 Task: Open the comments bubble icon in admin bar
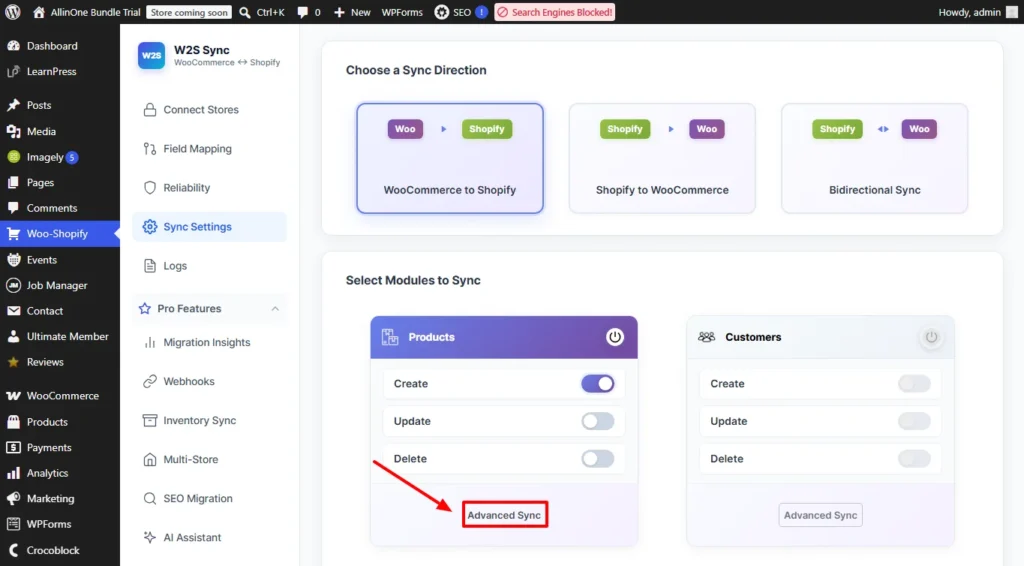(x=302, y=12)
